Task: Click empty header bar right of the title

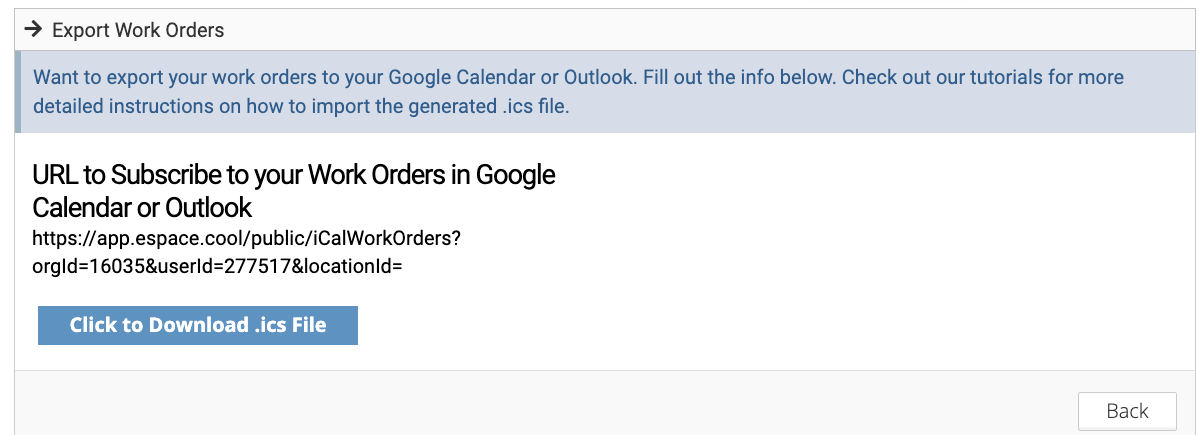Action: [x=700, y=30]
